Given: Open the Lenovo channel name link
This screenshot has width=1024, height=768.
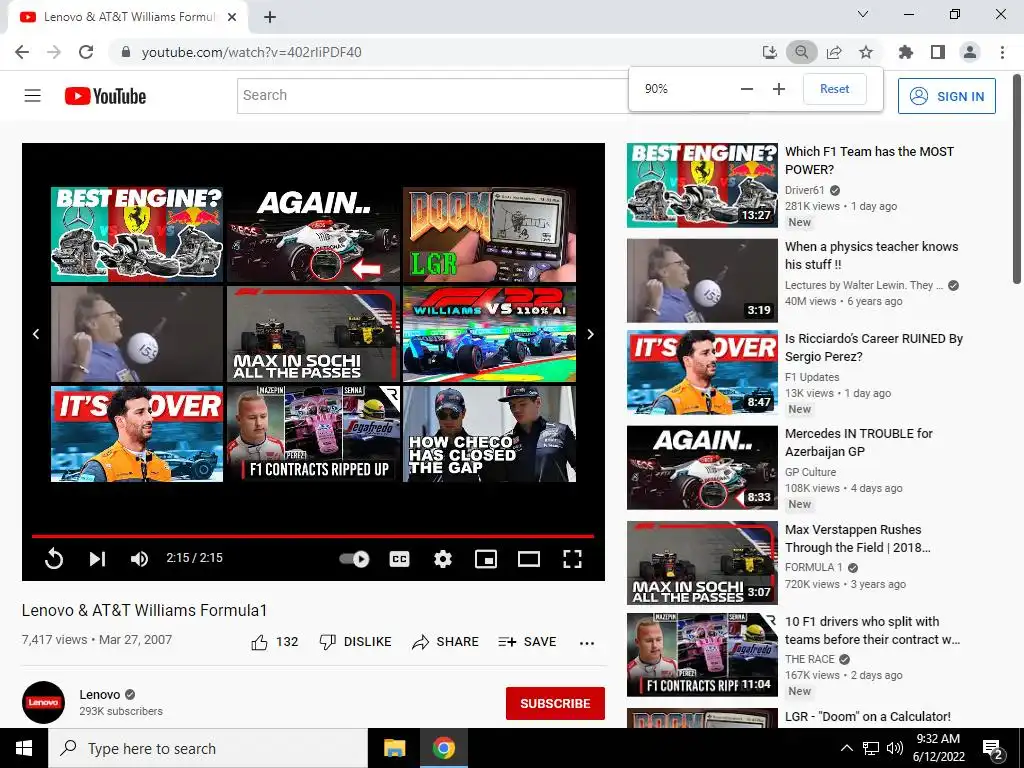Looking at the screenshot, I should (x=100, y=694).
